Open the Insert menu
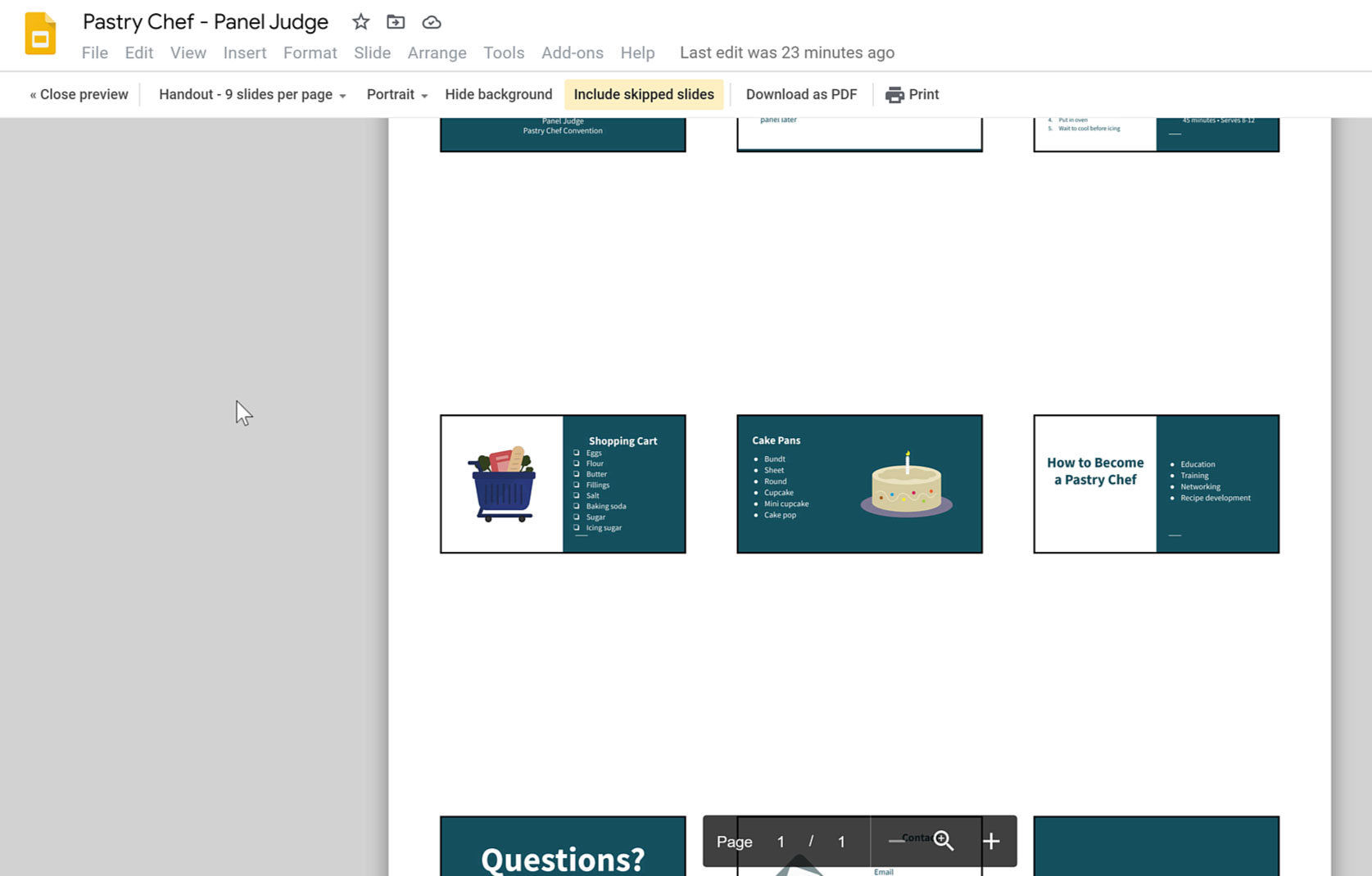 [x=245, y=52]
